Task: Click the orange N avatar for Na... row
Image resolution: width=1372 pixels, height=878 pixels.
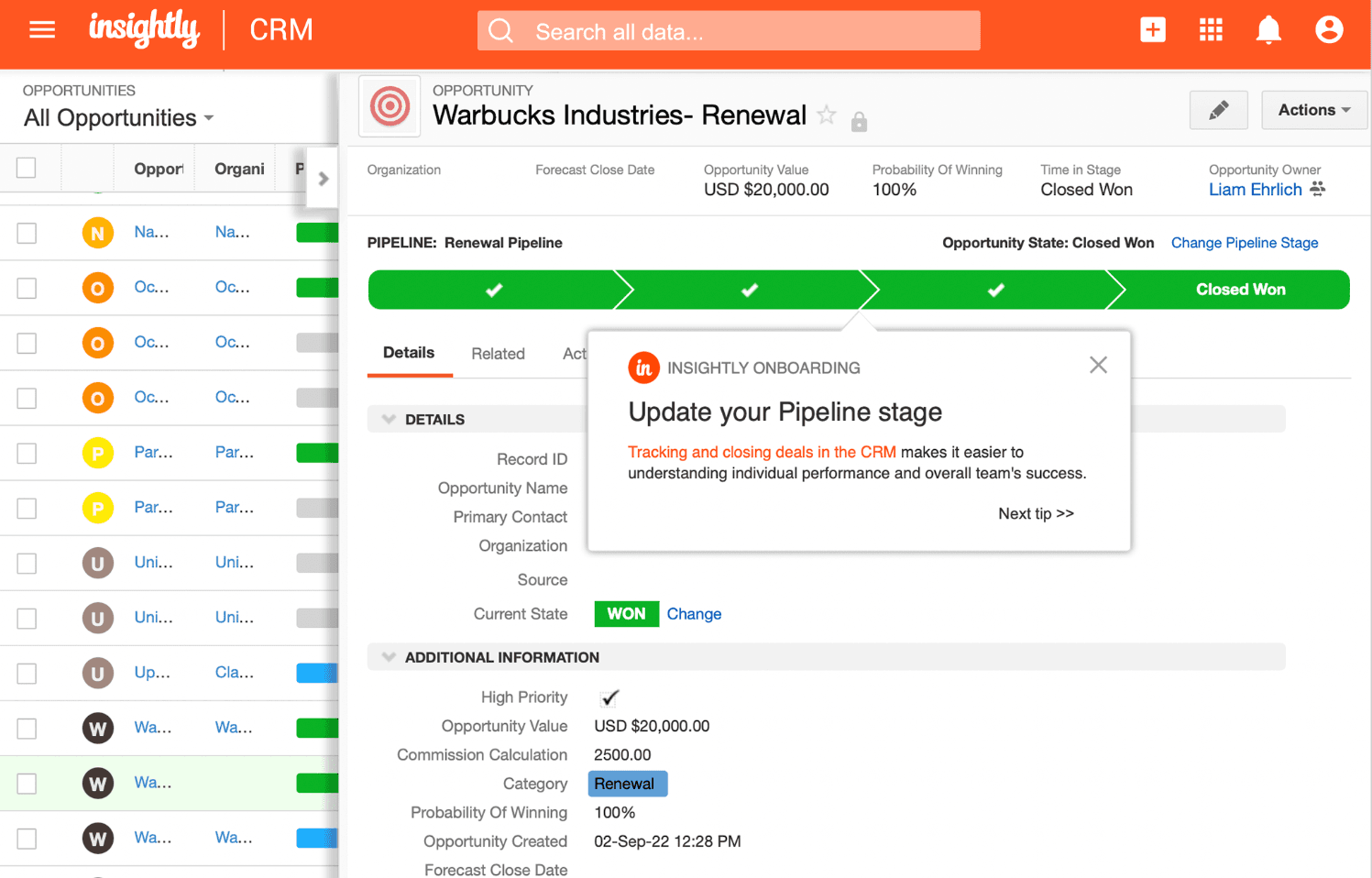Action: tap(97, 233)
